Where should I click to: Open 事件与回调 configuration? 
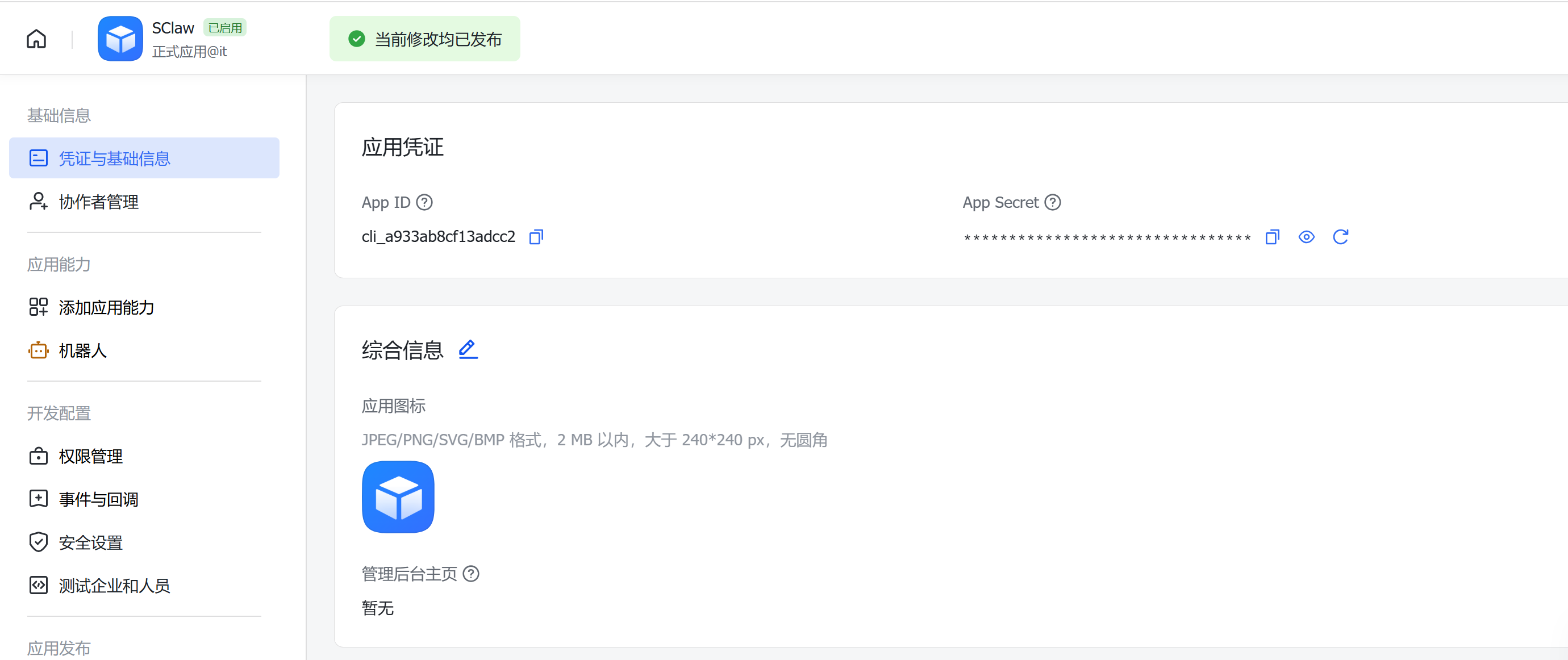pos(99,499)
